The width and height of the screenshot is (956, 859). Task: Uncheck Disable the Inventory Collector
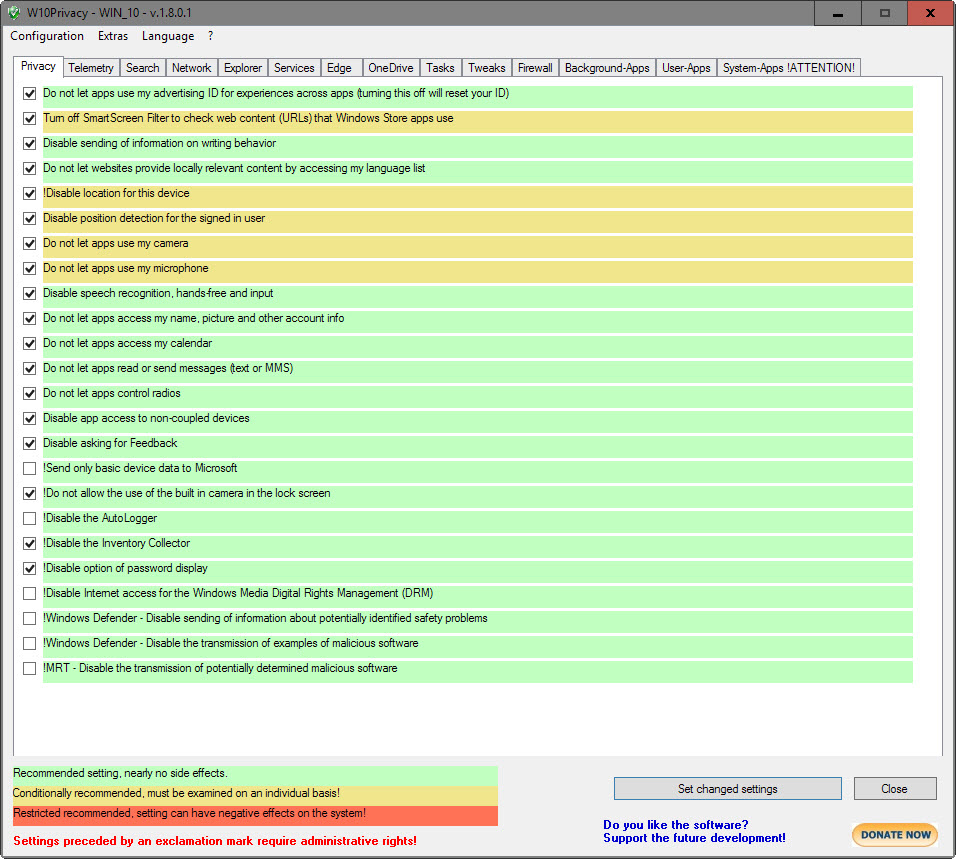pos(29,543)
